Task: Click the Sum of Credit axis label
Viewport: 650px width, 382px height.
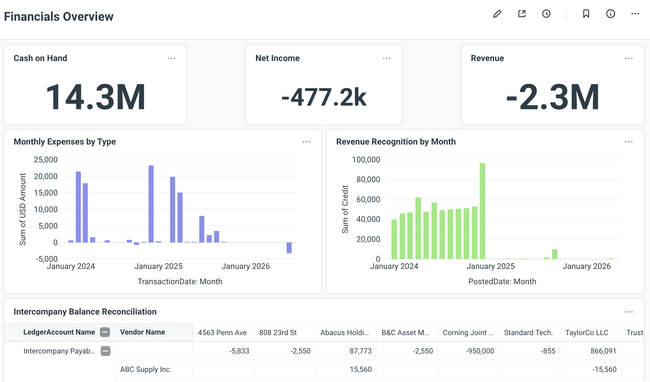Action: (345, 209)
